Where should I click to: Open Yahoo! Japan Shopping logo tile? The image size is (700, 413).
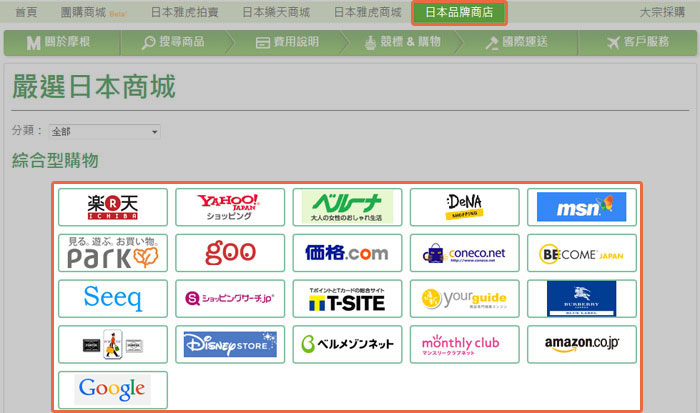tap(230, 207)
